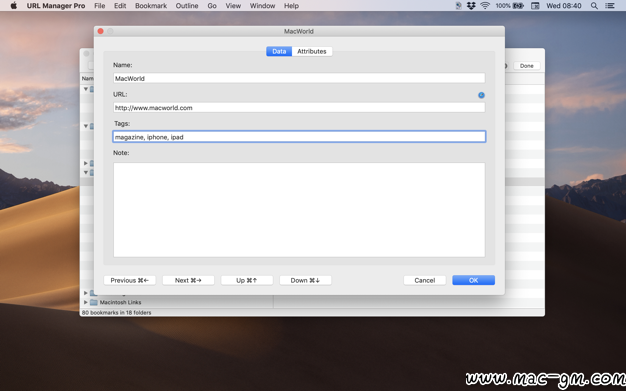The height and width of the screenshot is (391, 626).
Task: Switch to the Attributes tab
Action: [x=312, y=51]
